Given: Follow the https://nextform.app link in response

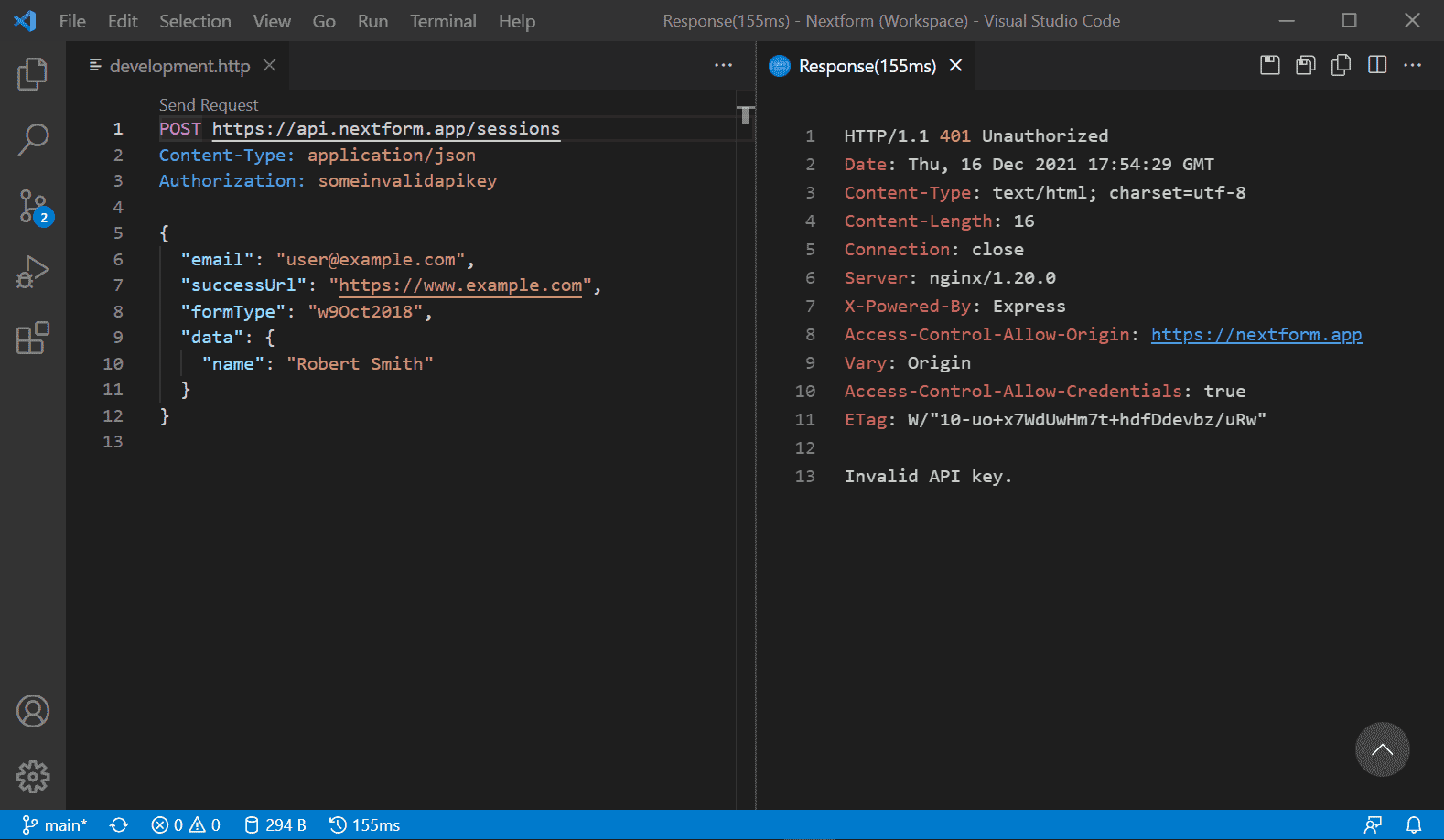Looking at the screenshot, I should tap(1255, 335).
